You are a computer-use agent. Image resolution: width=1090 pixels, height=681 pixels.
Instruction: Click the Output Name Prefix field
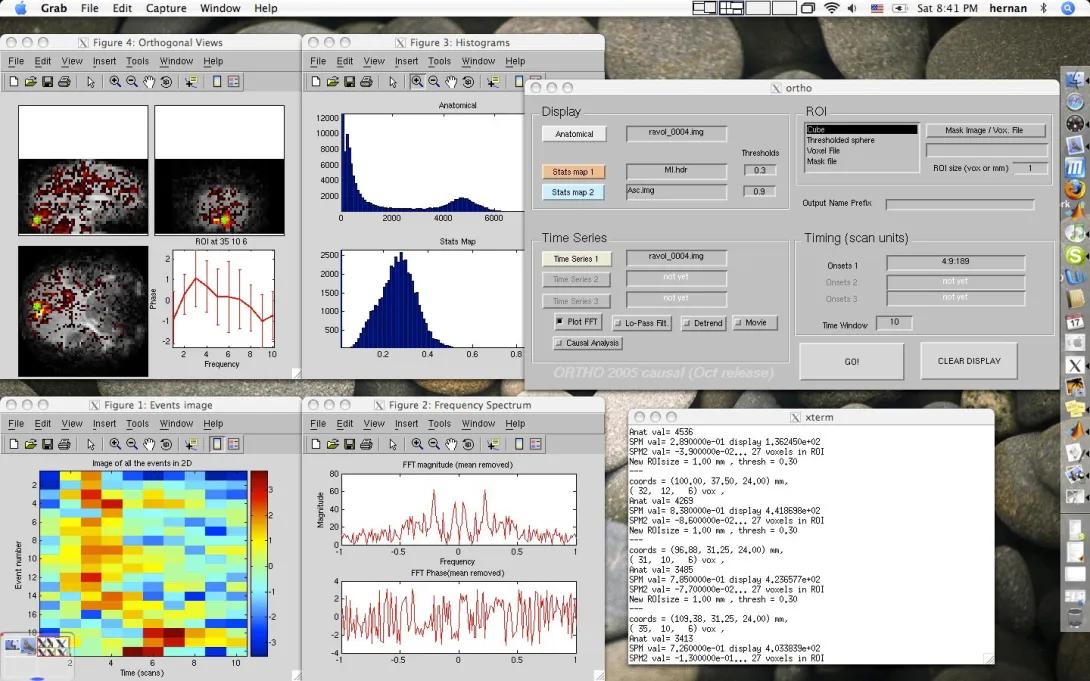pyautogui.click(x=959, y=204)
